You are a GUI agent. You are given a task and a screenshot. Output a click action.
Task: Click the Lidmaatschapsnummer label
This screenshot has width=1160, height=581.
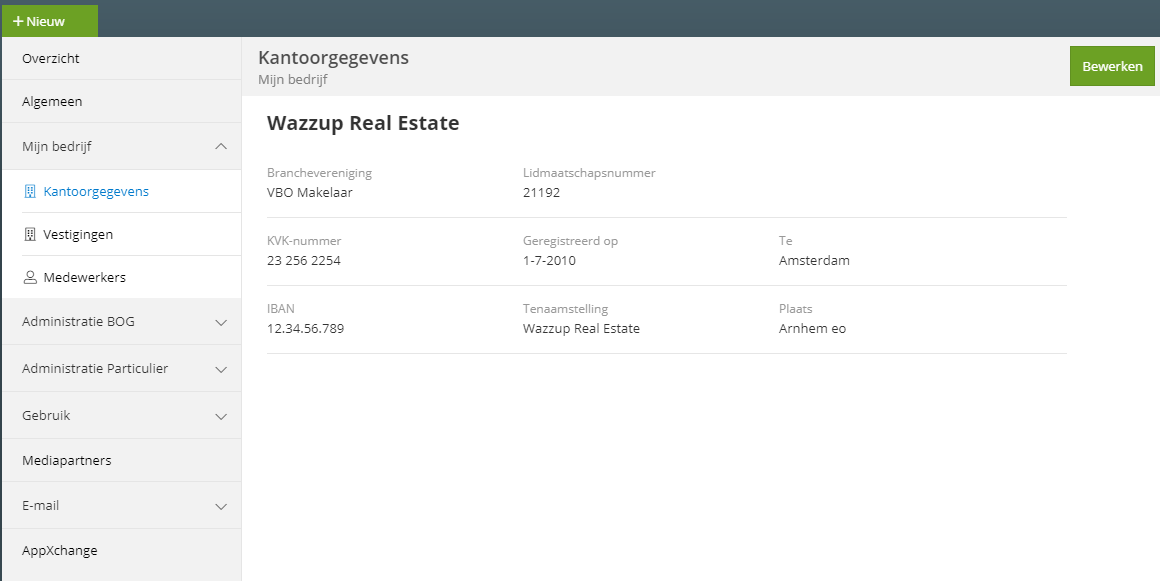[x=590, y=173]
